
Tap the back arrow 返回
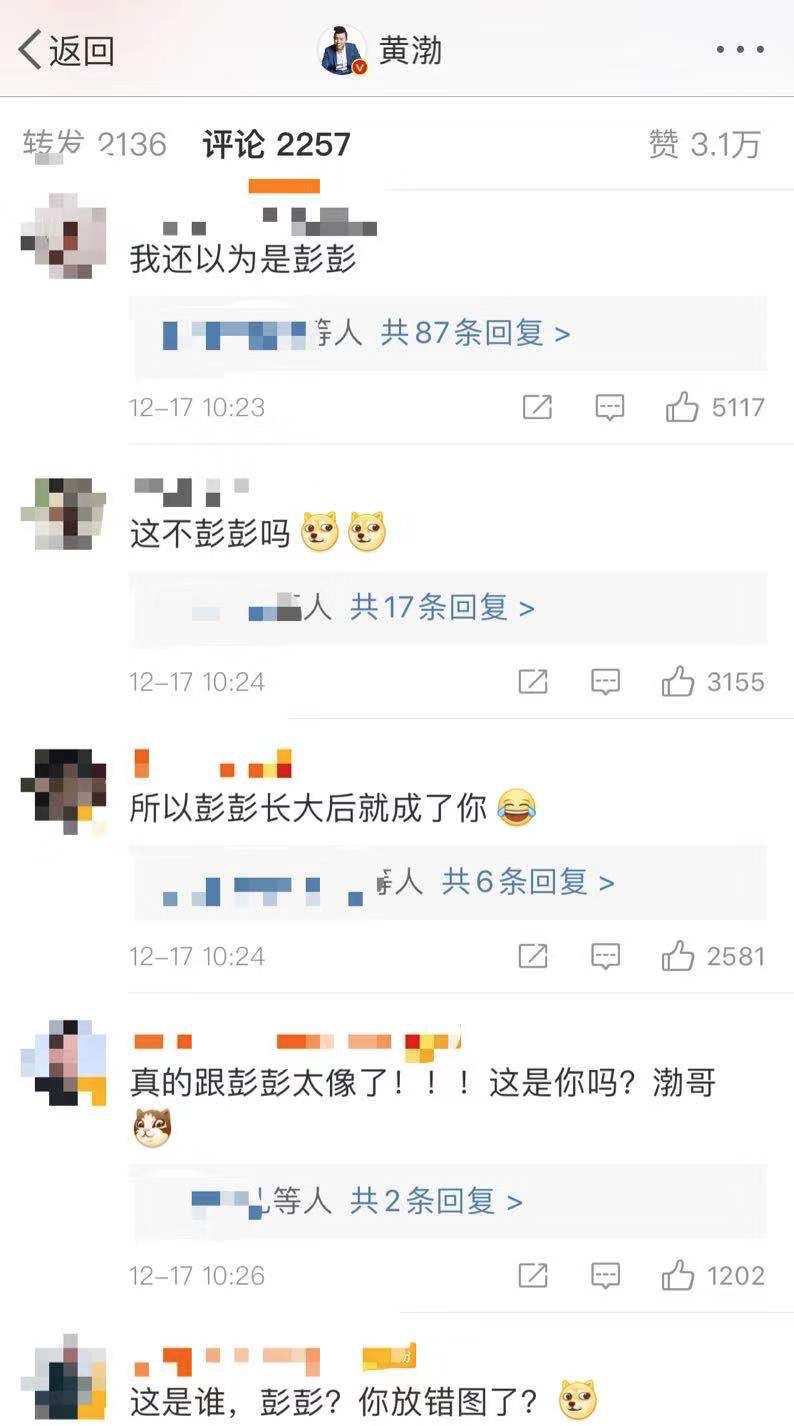(66, 49)
